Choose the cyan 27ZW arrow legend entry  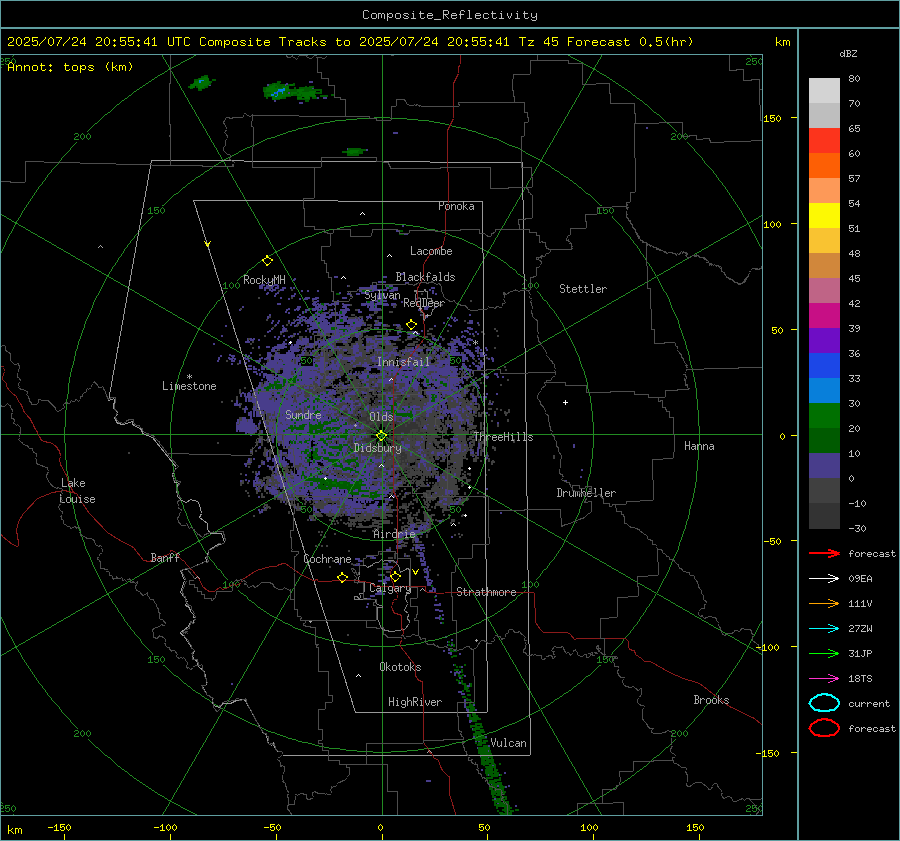[824, 629]
